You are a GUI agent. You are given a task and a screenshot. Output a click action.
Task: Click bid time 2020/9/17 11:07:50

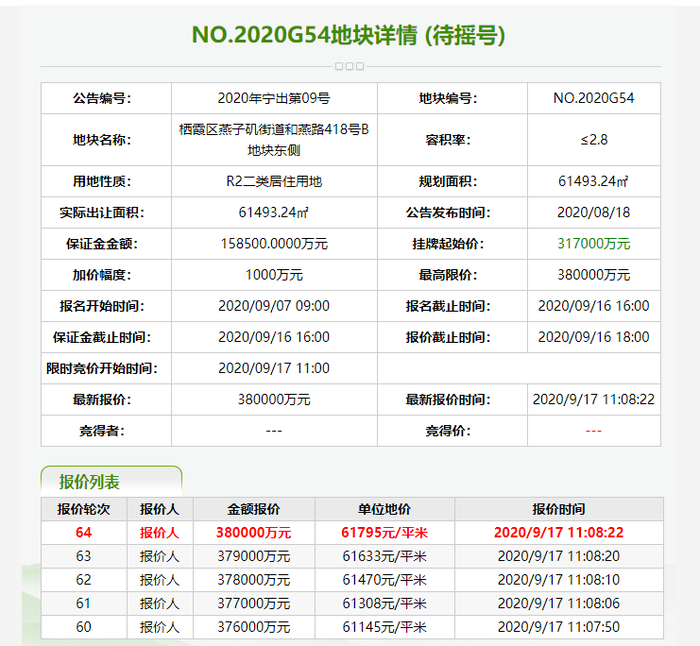point(558,627)
